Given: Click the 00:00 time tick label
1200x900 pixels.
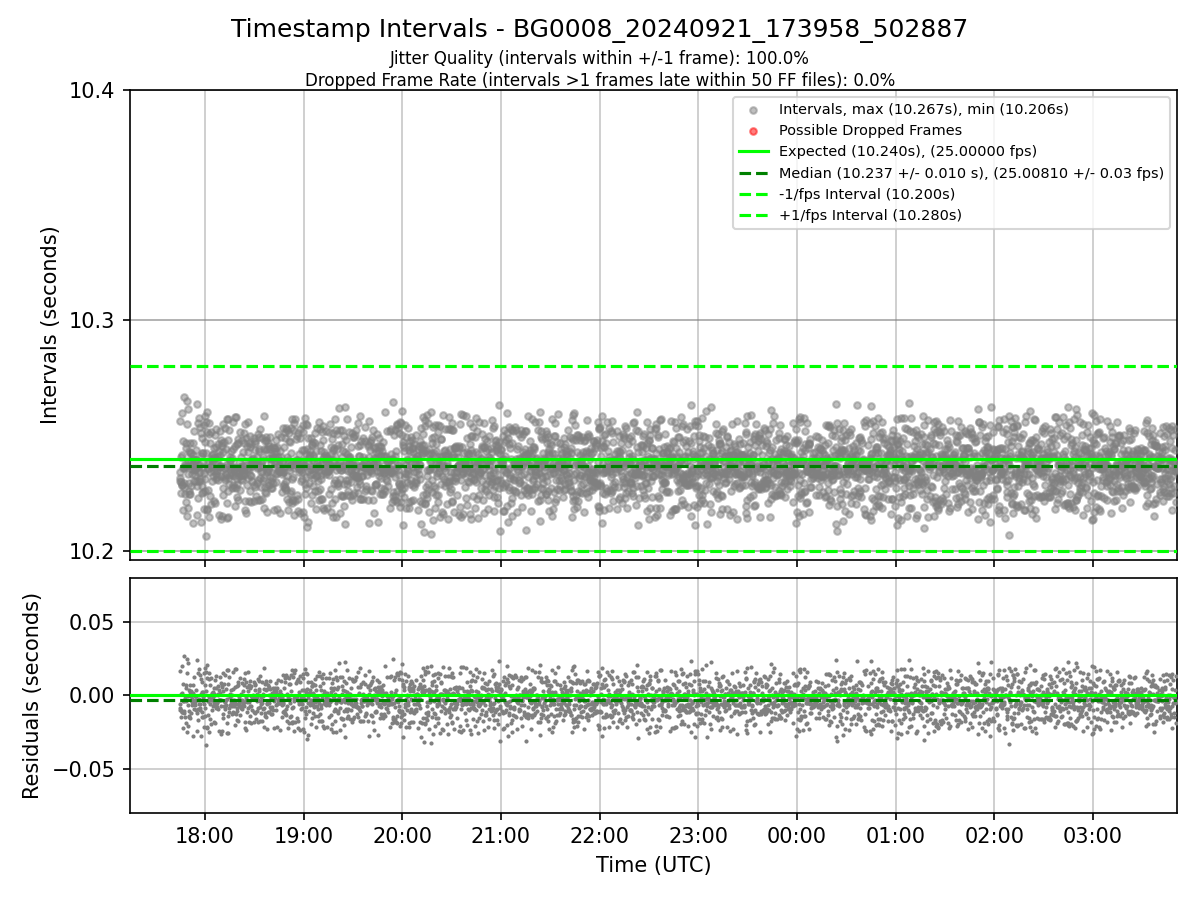Looking at the screenshot, I should [796, 834].
